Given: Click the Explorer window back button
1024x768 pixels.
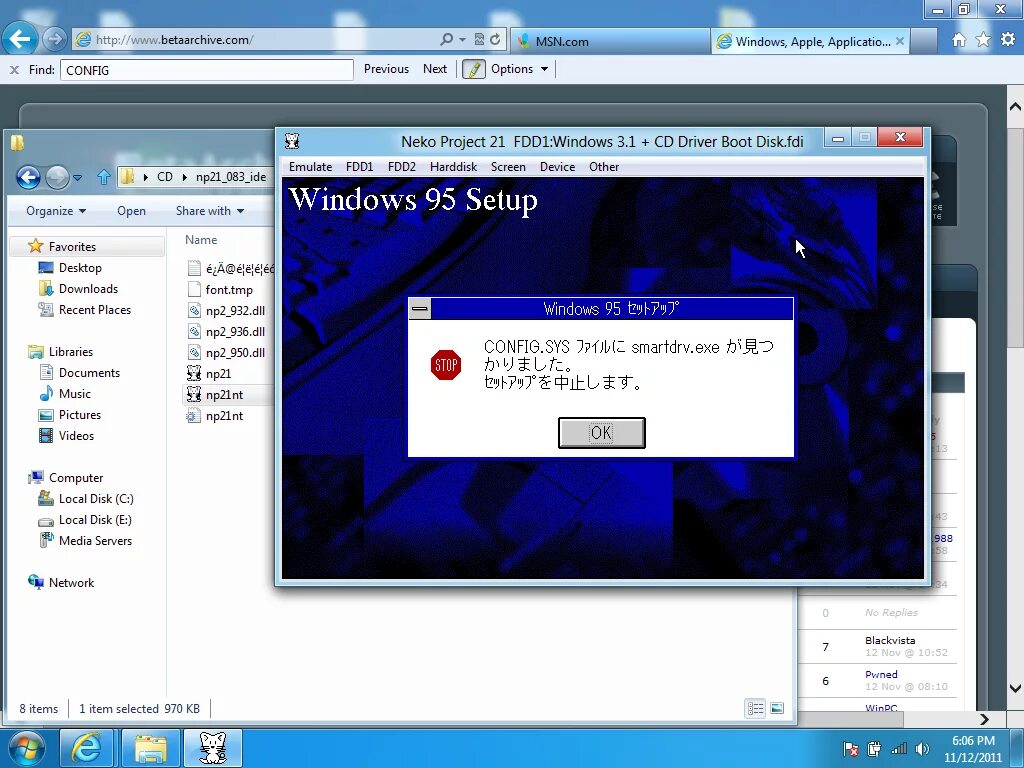Looking at the screenshot, I should click(28, 177).
